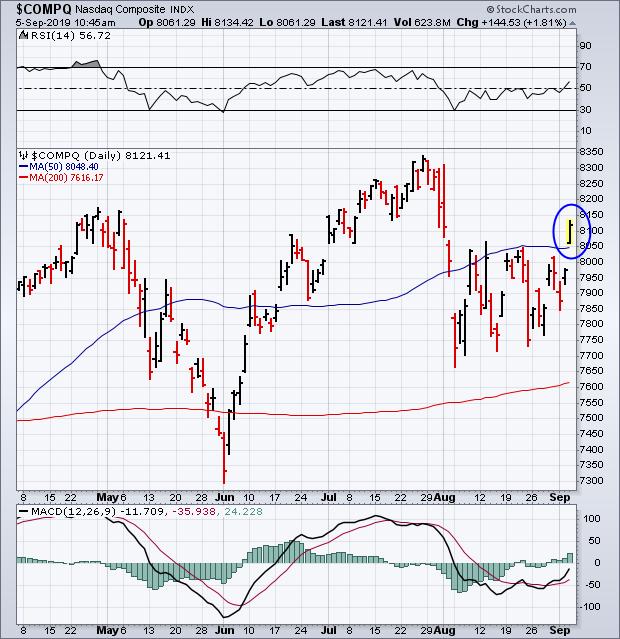Click the MA(200) 7616.17 legend text
This screenshot has height=639, width=620.
click(66, 178)
